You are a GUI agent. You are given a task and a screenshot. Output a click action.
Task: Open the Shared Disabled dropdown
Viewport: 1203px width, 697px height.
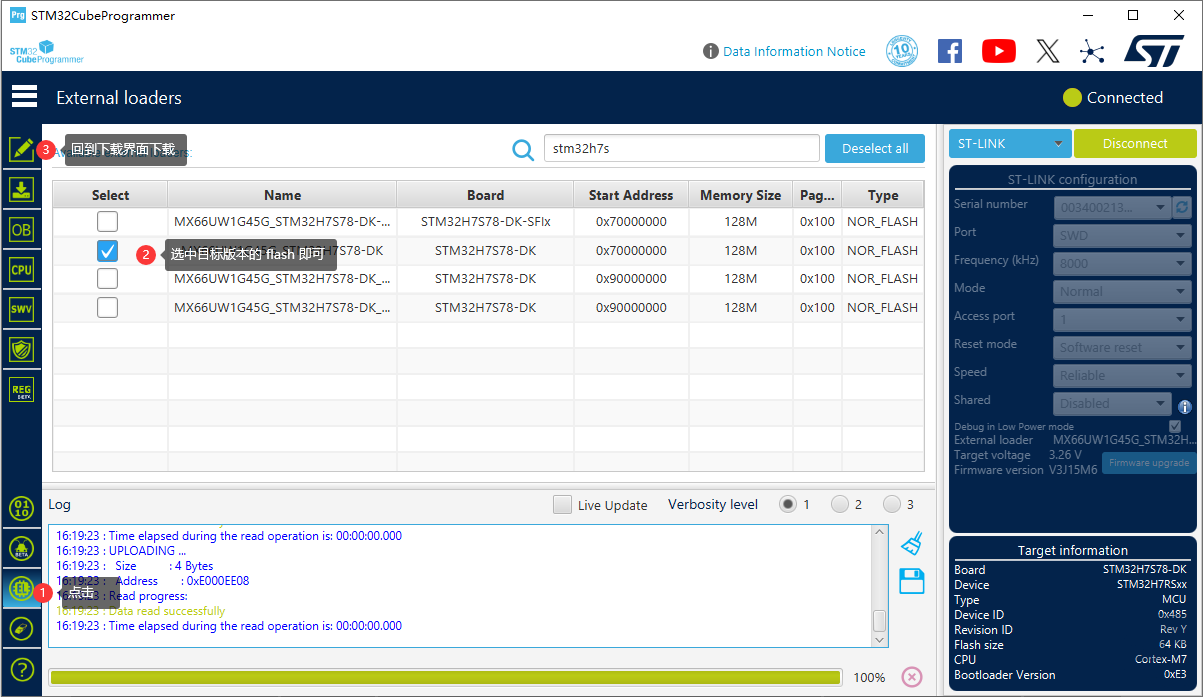(1112, 403)
